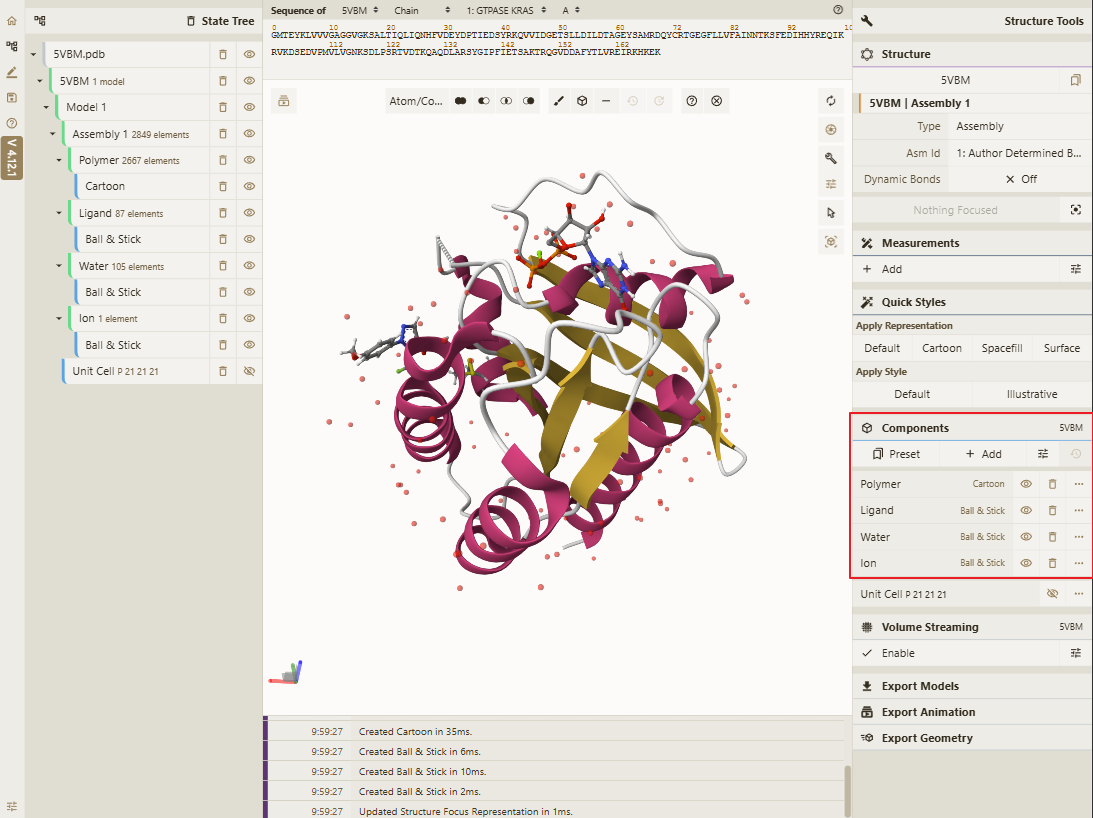
Task: Click the brush color selection icon
Action: [x=558, y=101]
